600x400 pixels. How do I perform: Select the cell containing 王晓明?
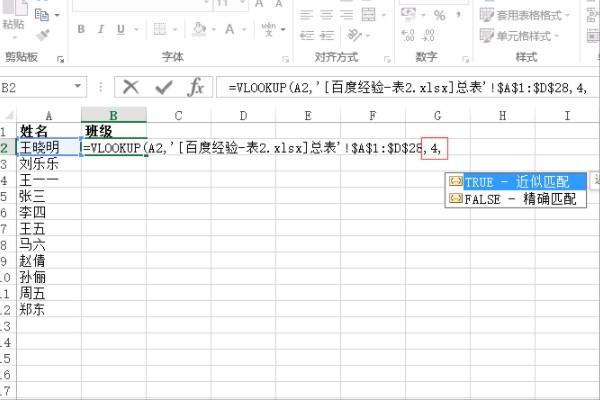pyautogui.click(x=49, y=147)
